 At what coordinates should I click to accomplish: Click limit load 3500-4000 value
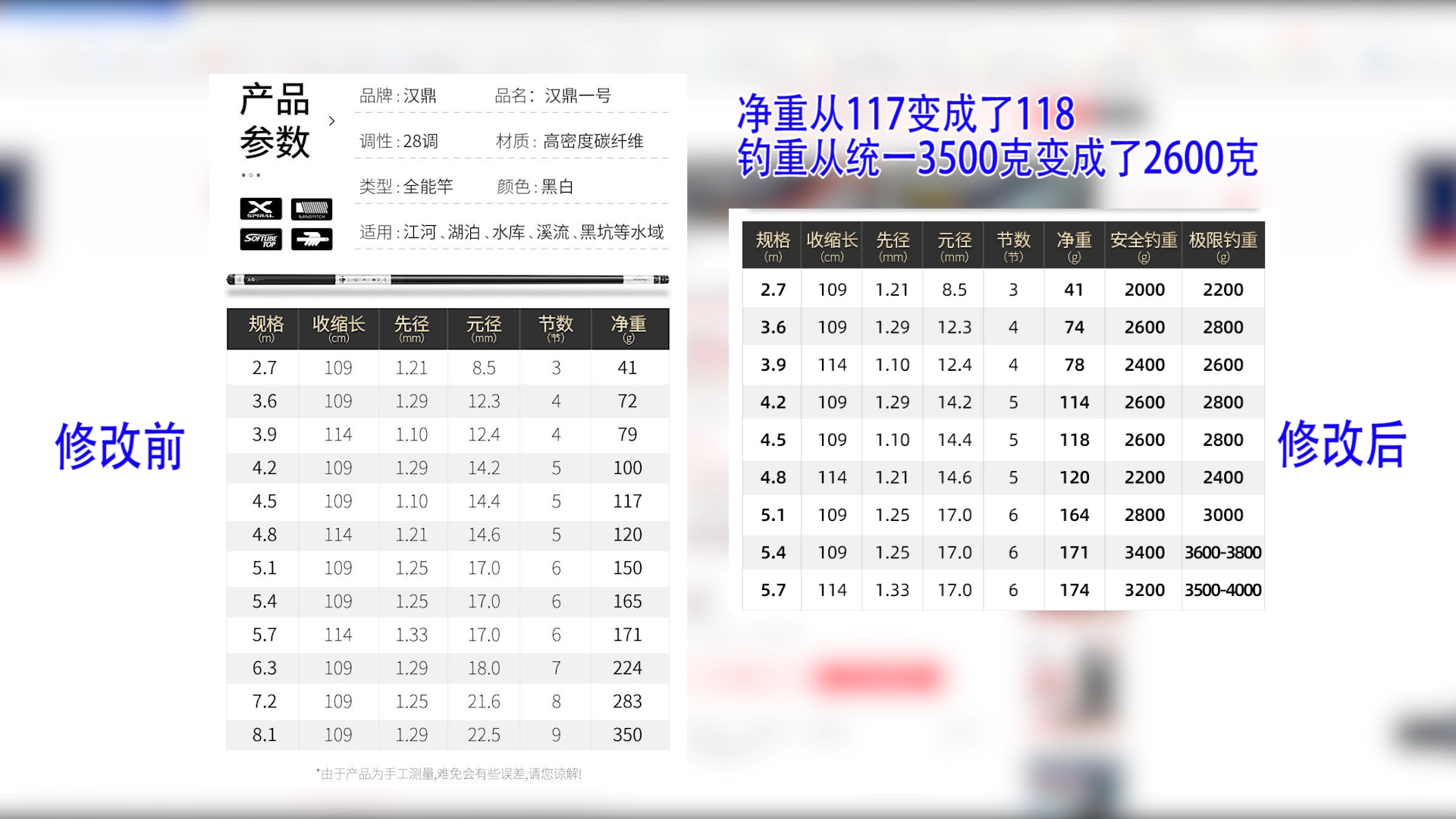1223,590
